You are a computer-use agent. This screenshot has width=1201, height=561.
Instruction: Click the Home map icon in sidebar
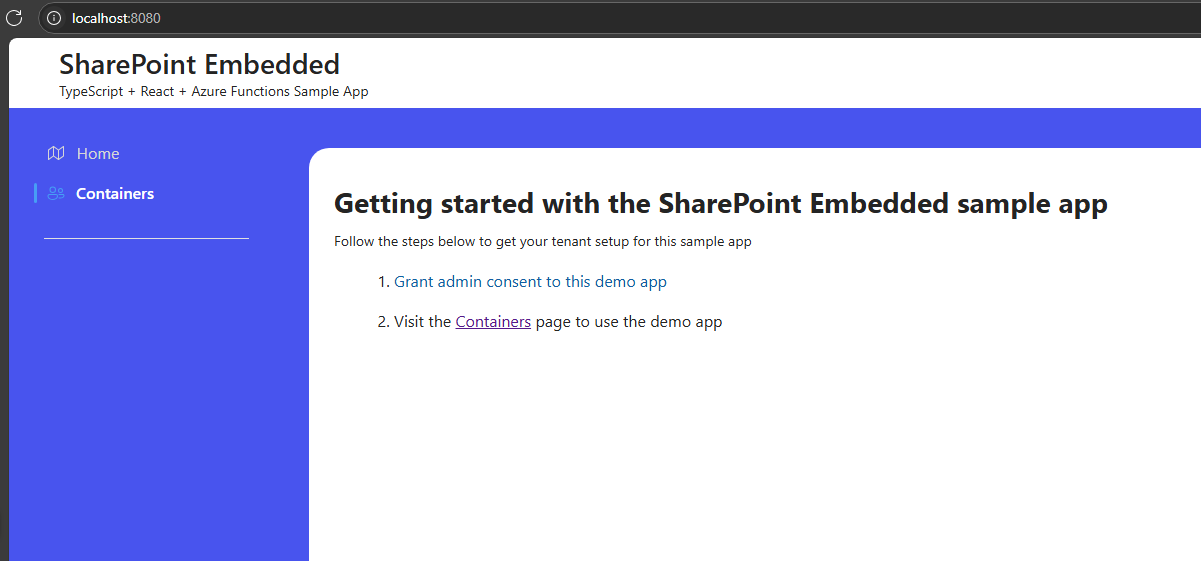click(x=56, y=153)
